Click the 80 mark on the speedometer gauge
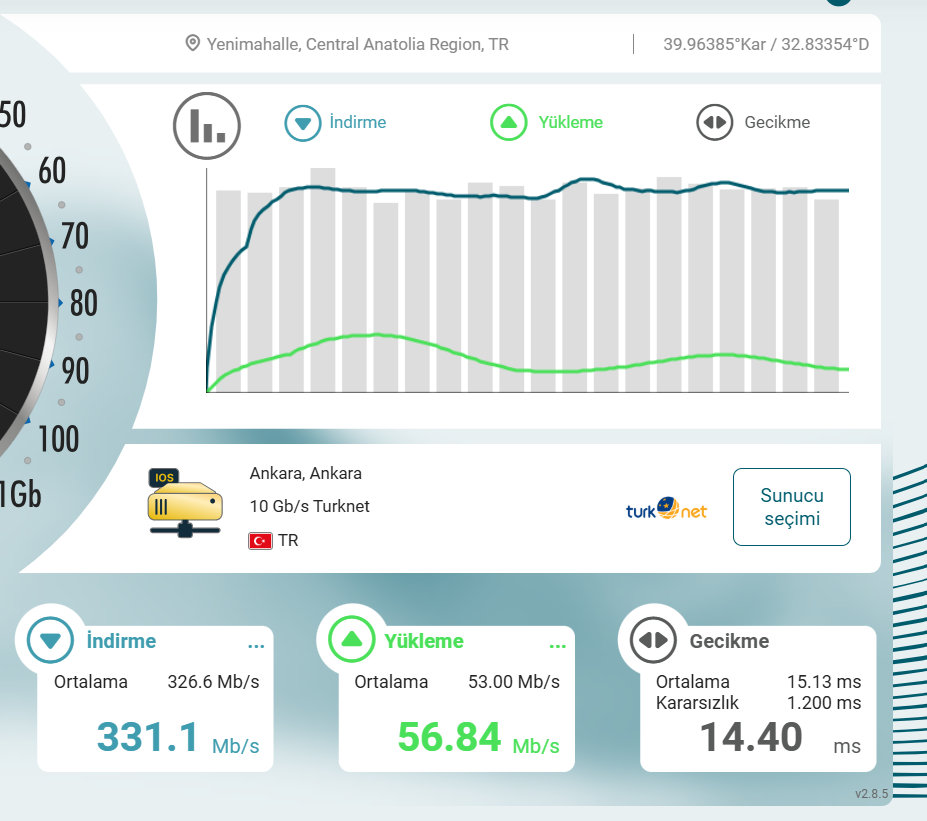The width and height of the screenshot is (927, 821). [x=84, y=303]
